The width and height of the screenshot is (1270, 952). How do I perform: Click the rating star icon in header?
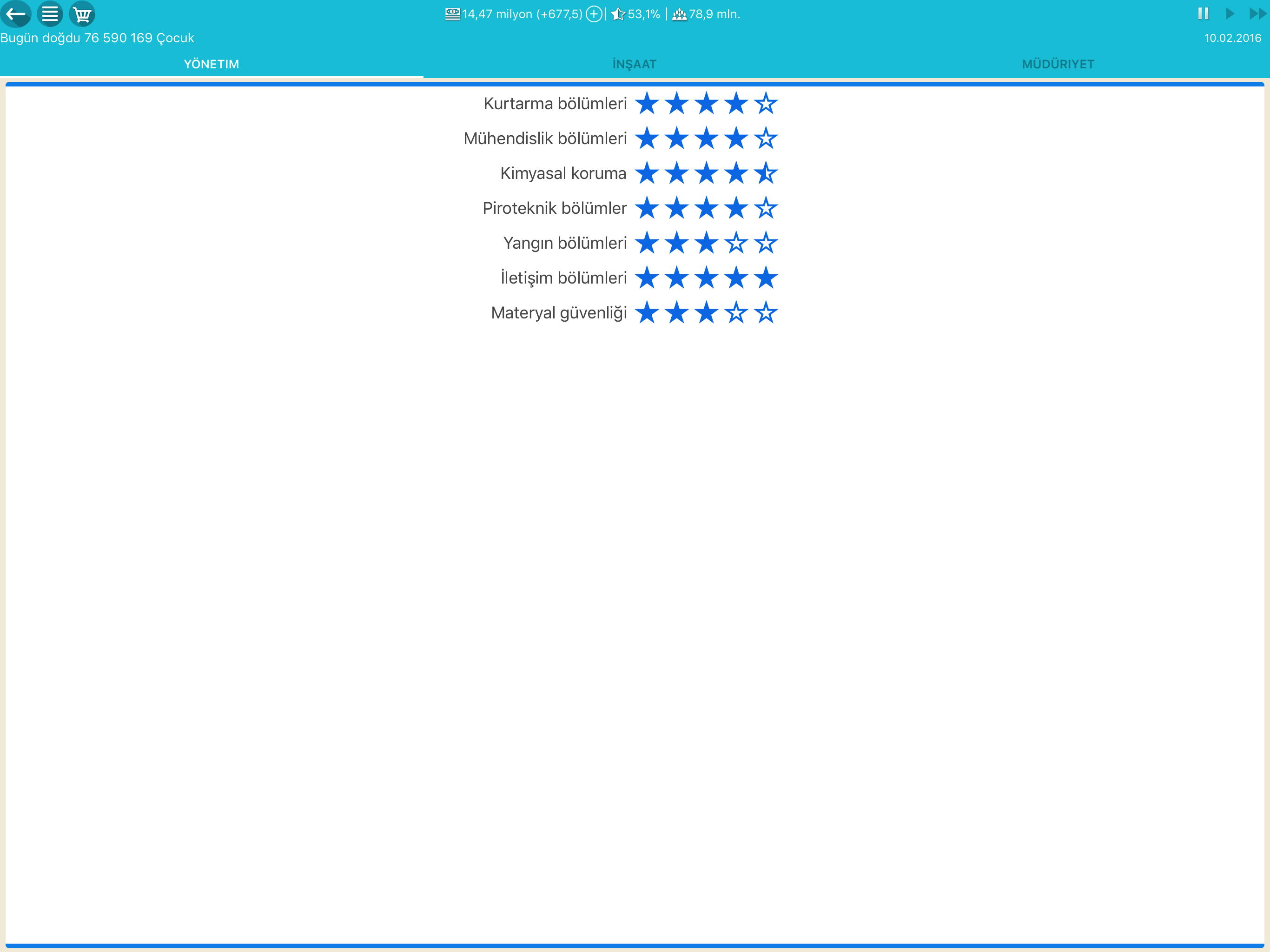[x=618, y=14]
